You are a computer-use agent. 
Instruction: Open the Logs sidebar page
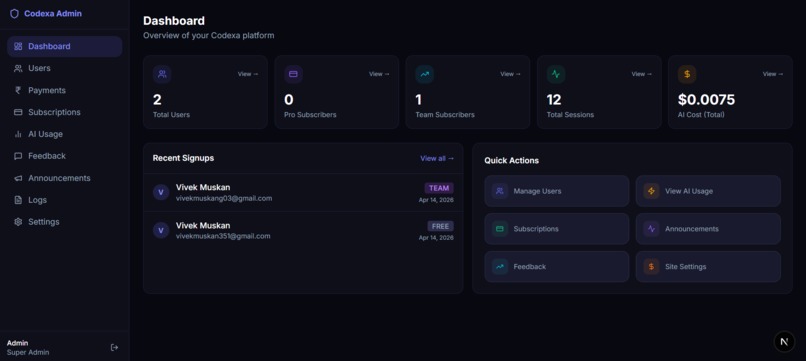coord(65,200)
